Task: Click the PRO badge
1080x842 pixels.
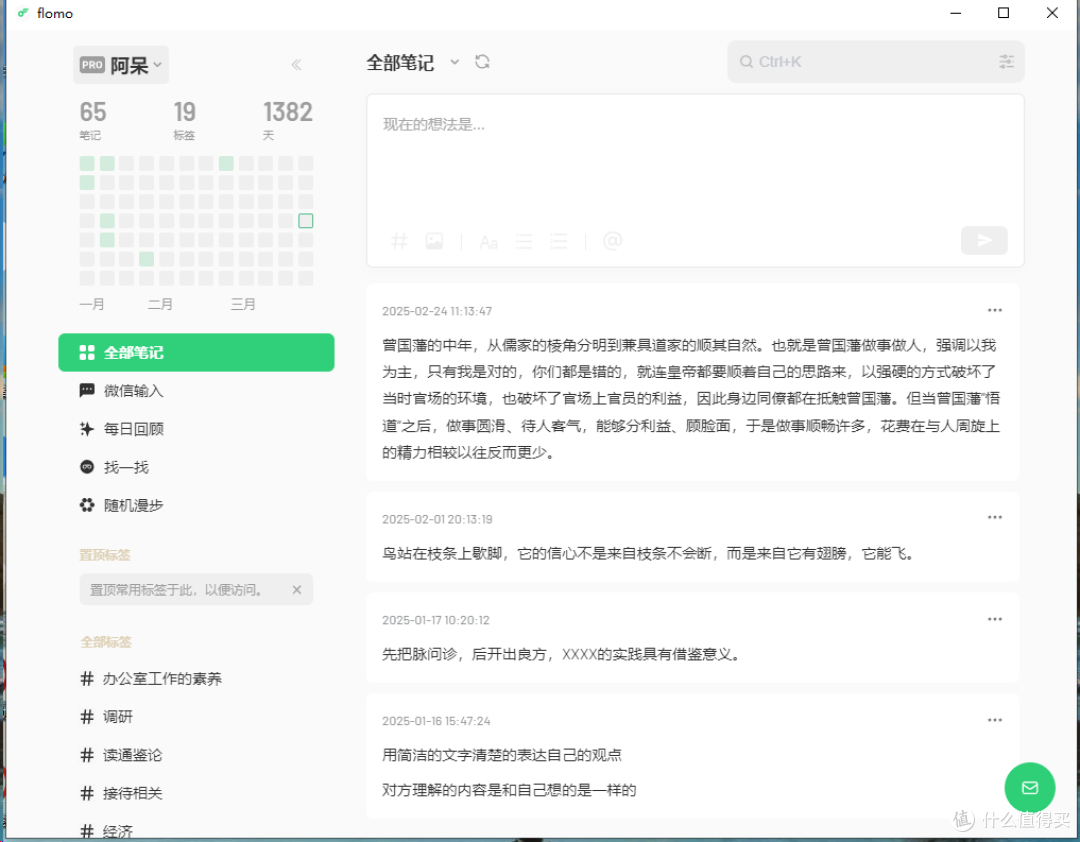Action: [92, 65]
